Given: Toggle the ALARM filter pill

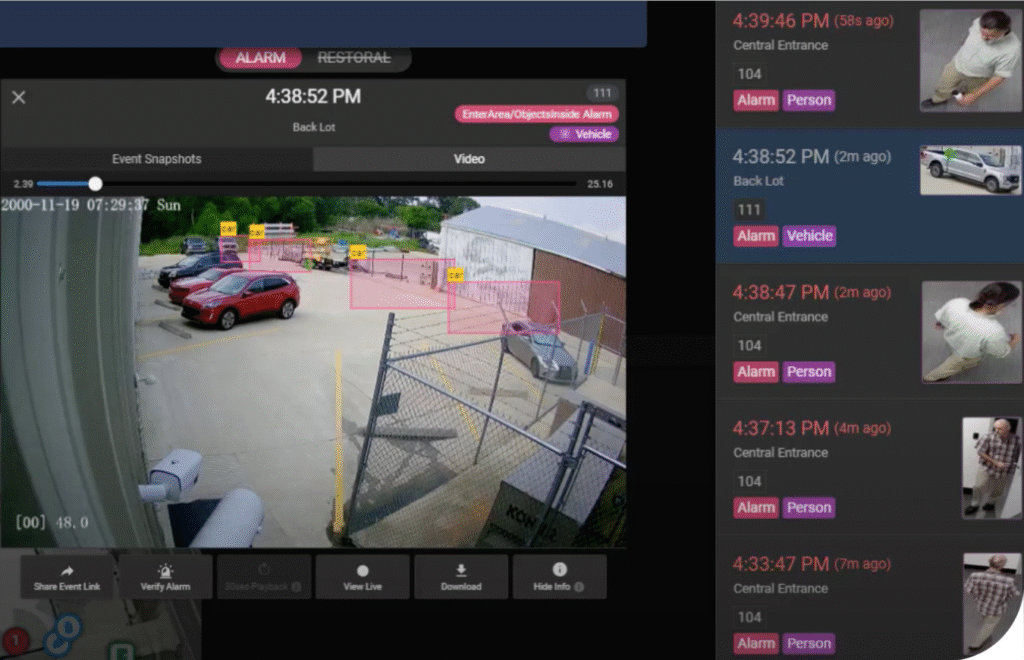Looking at the screenshot, I should tap(260, 58).
